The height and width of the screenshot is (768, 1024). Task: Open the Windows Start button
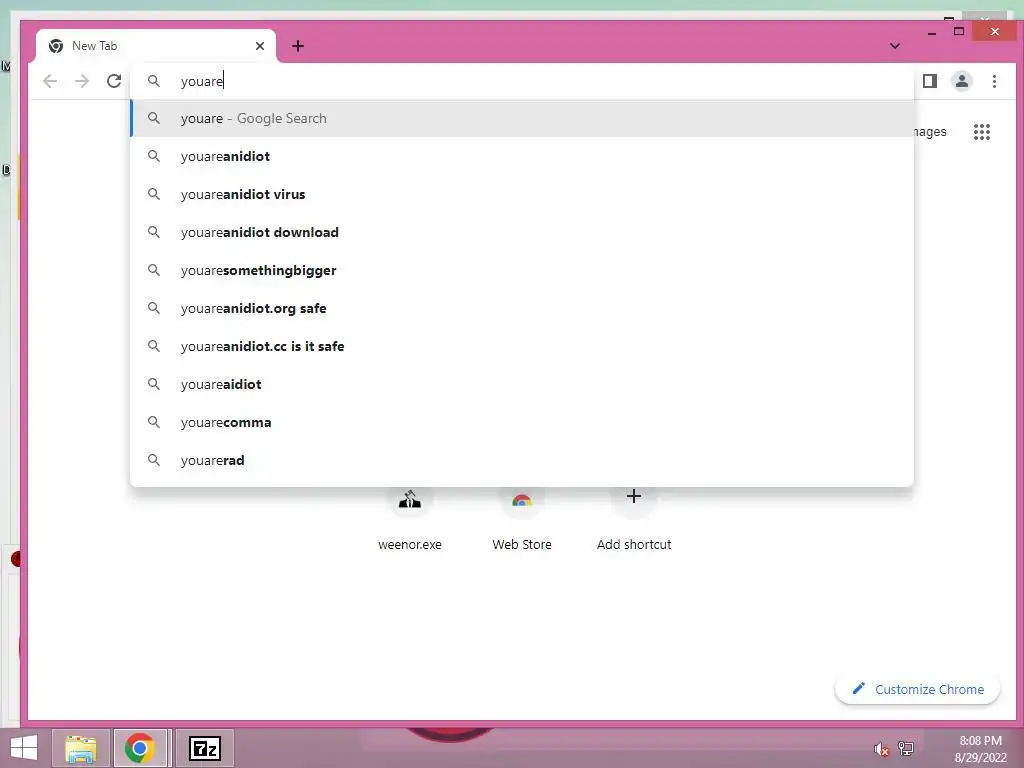click(24, 748)
